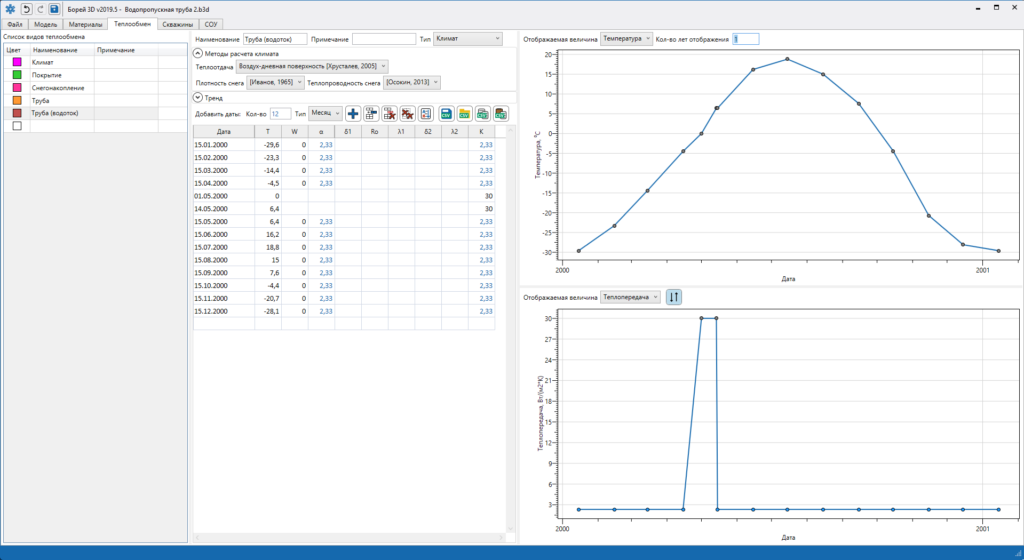Open the Месяц date type dropdown
This screenshot has width=1024, height=560.
[325, 114]
